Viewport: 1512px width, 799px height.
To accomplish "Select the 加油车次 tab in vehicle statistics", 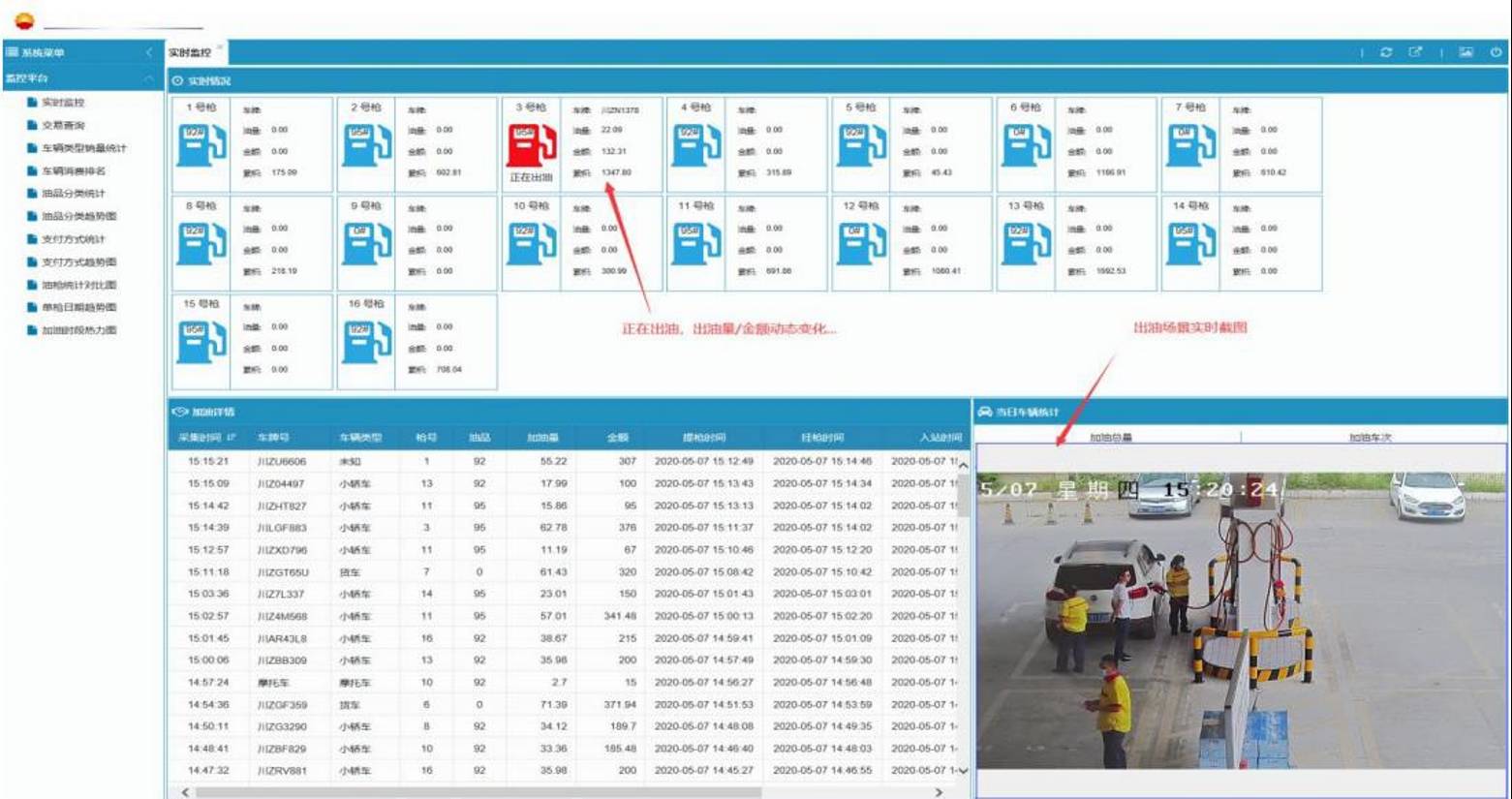I will (x=1370, y=438).
